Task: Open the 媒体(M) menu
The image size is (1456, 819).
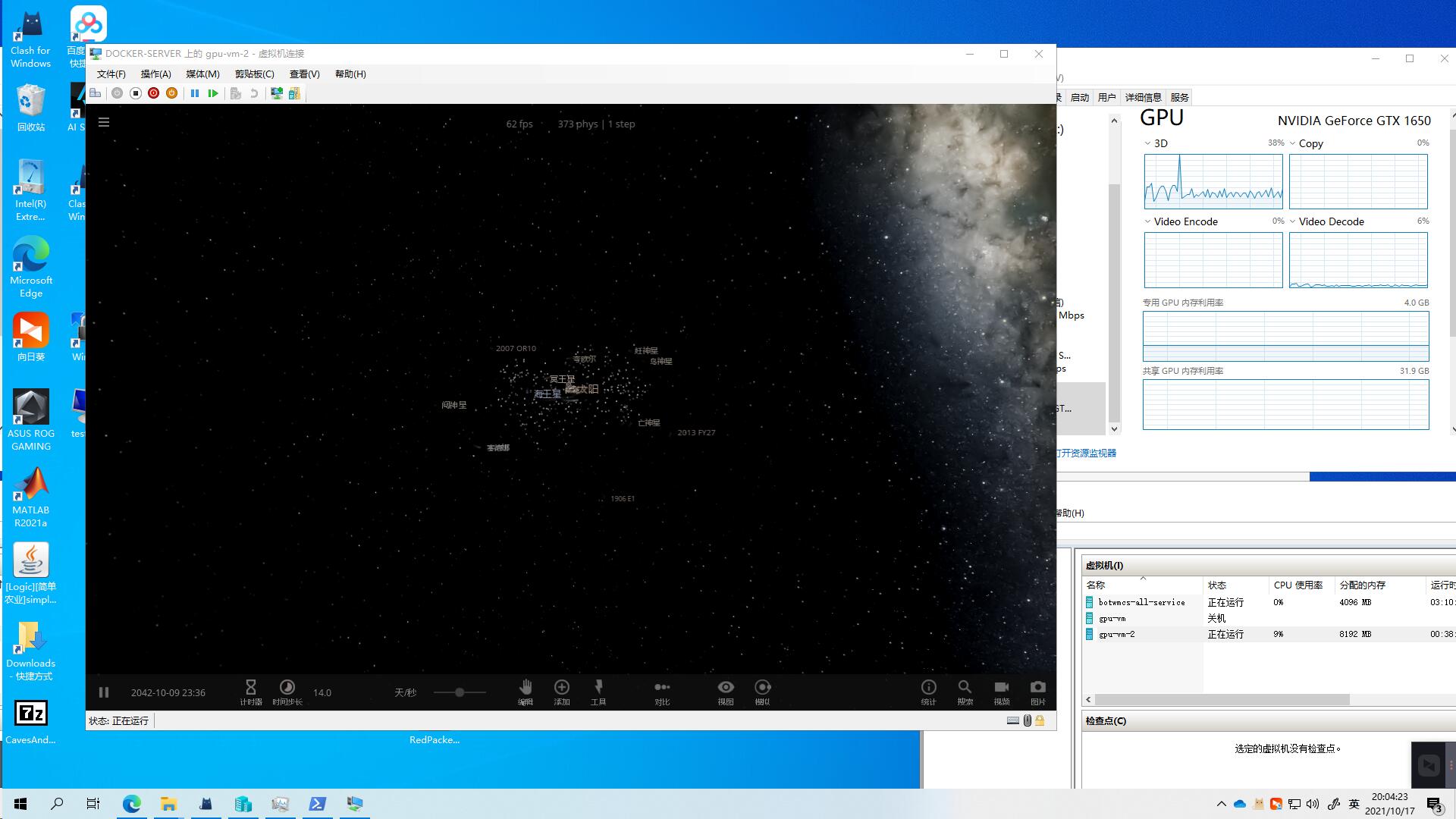Action: pos(202,74)
